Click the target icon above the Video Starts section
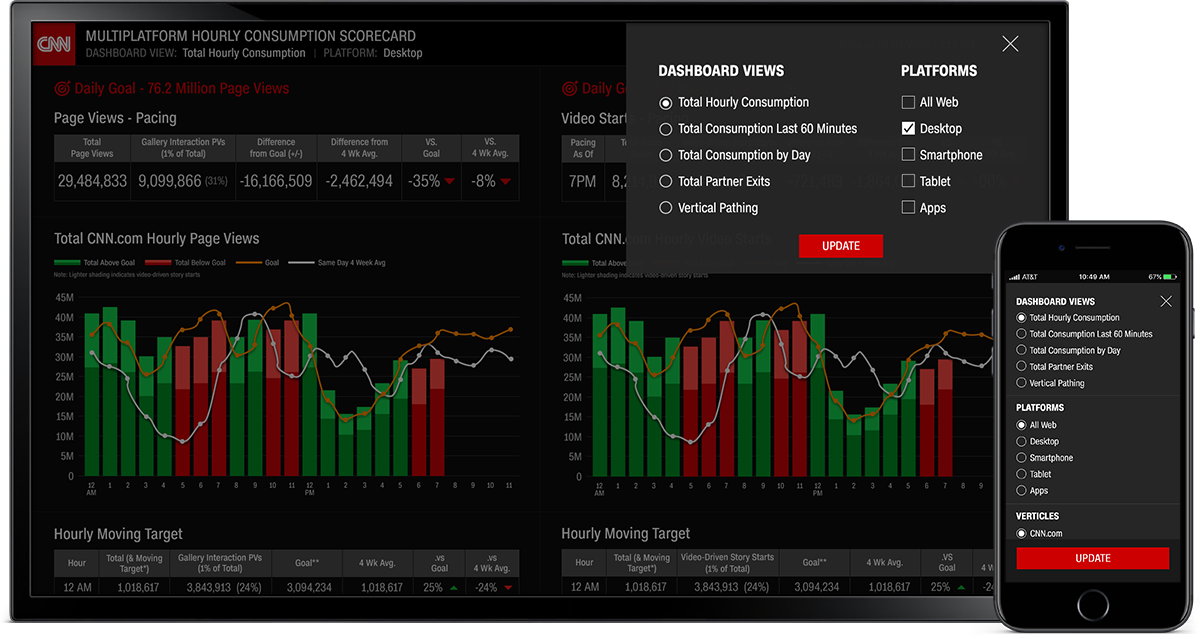The height and width of the screenshot is (639, 1200). (x=570, y=88)
